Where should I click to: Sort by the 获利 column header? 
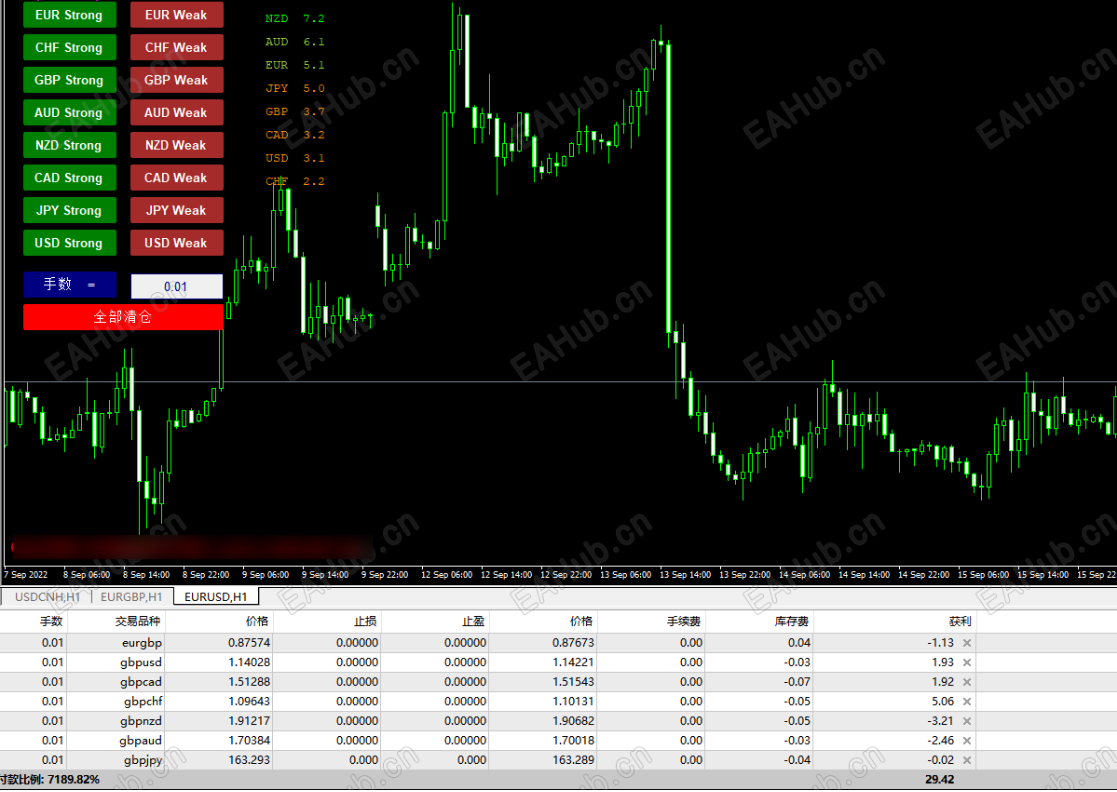[x=895, y=622]
